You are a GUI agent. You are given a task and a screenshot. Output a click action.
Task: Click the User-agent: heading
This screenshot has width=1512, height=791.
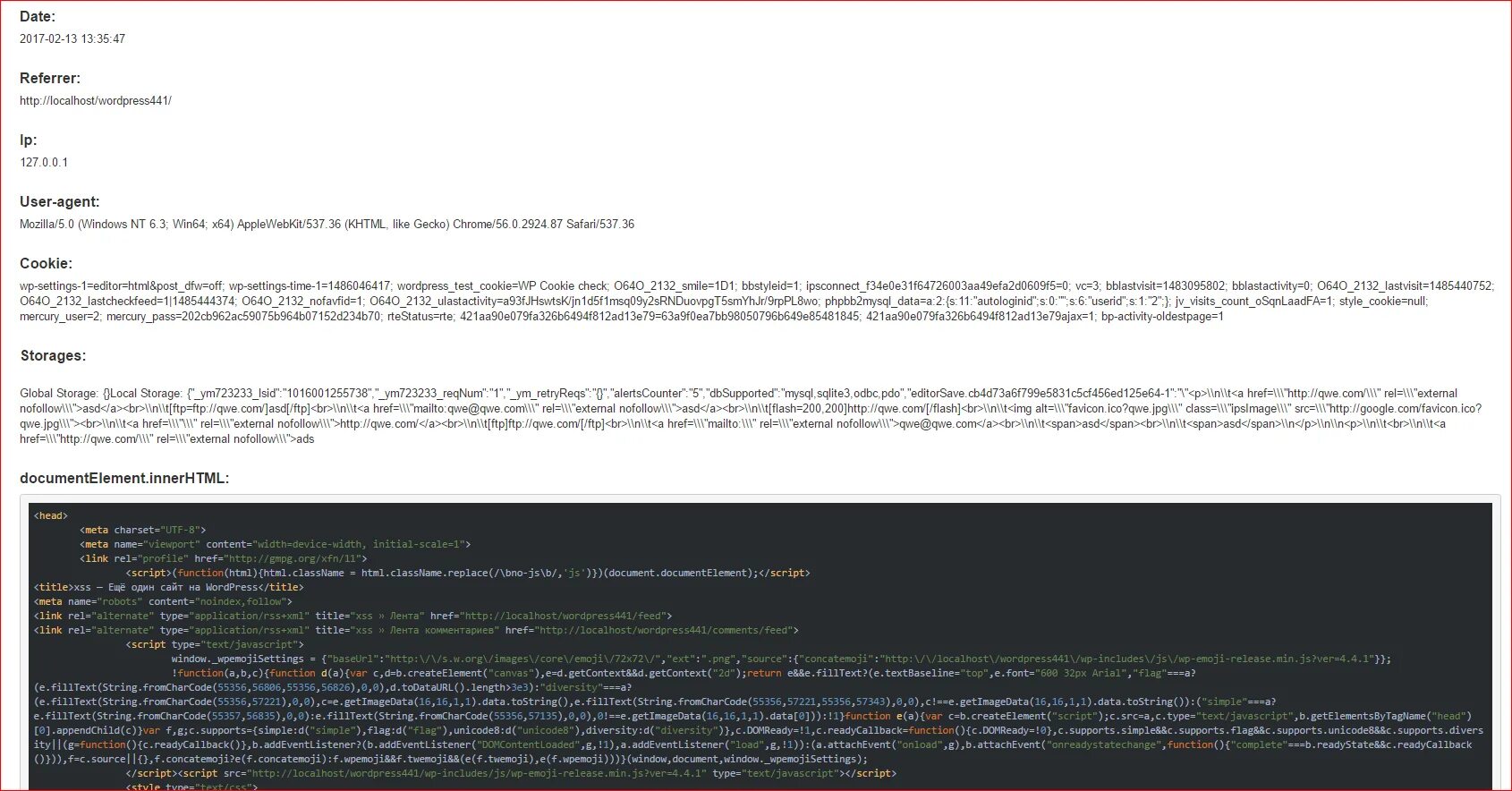coord(60,202)
